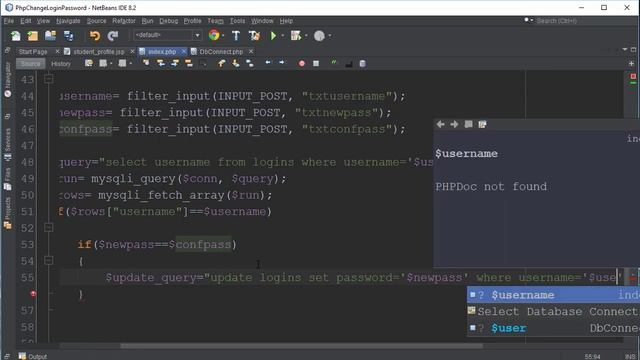Click the Source view button
The width and height of the screenshot is (640, 360).
[31, 64]
